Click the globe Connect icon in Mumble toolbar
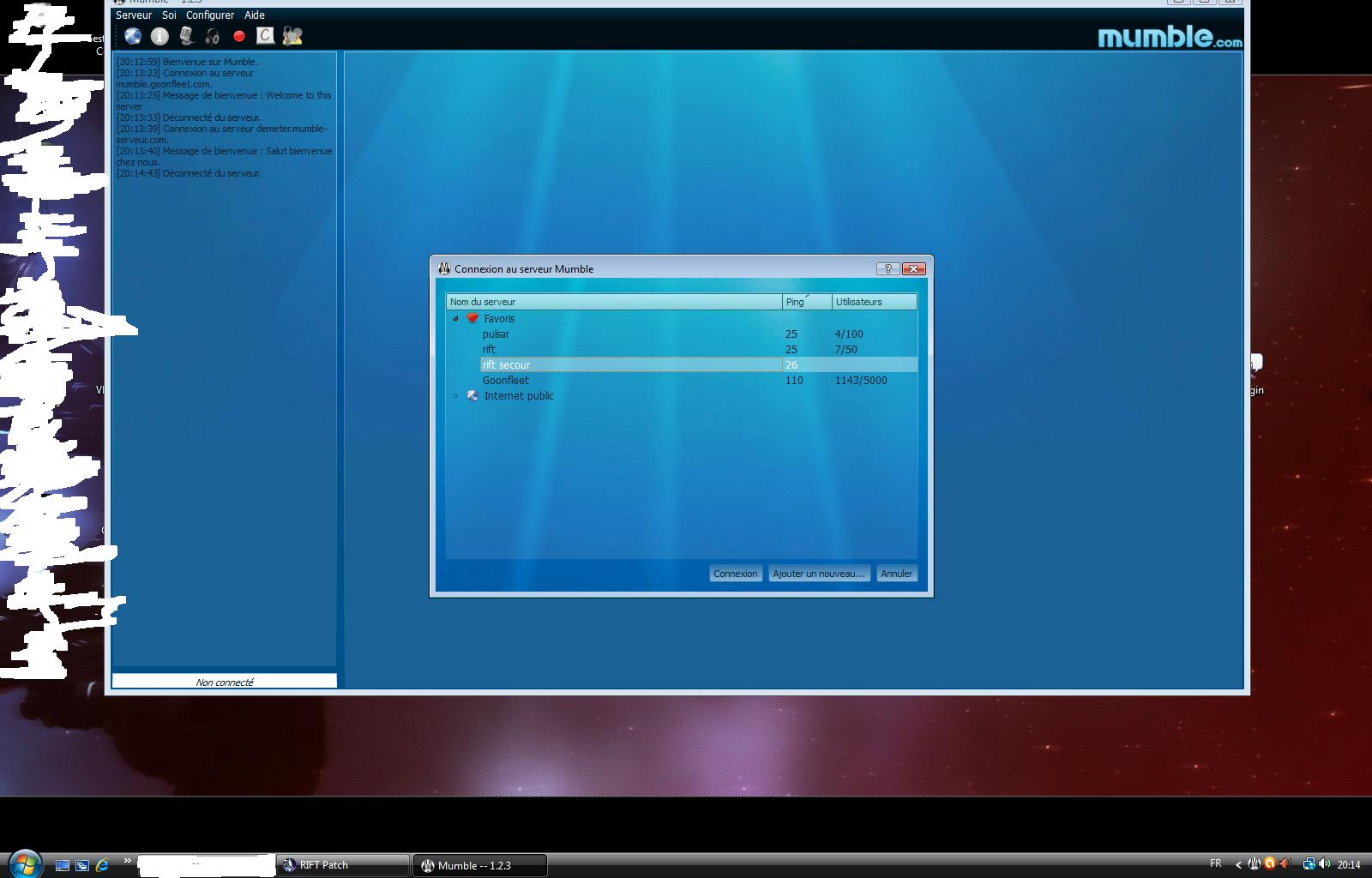The width and height of the screenshot is (1372, 878). 133,36
